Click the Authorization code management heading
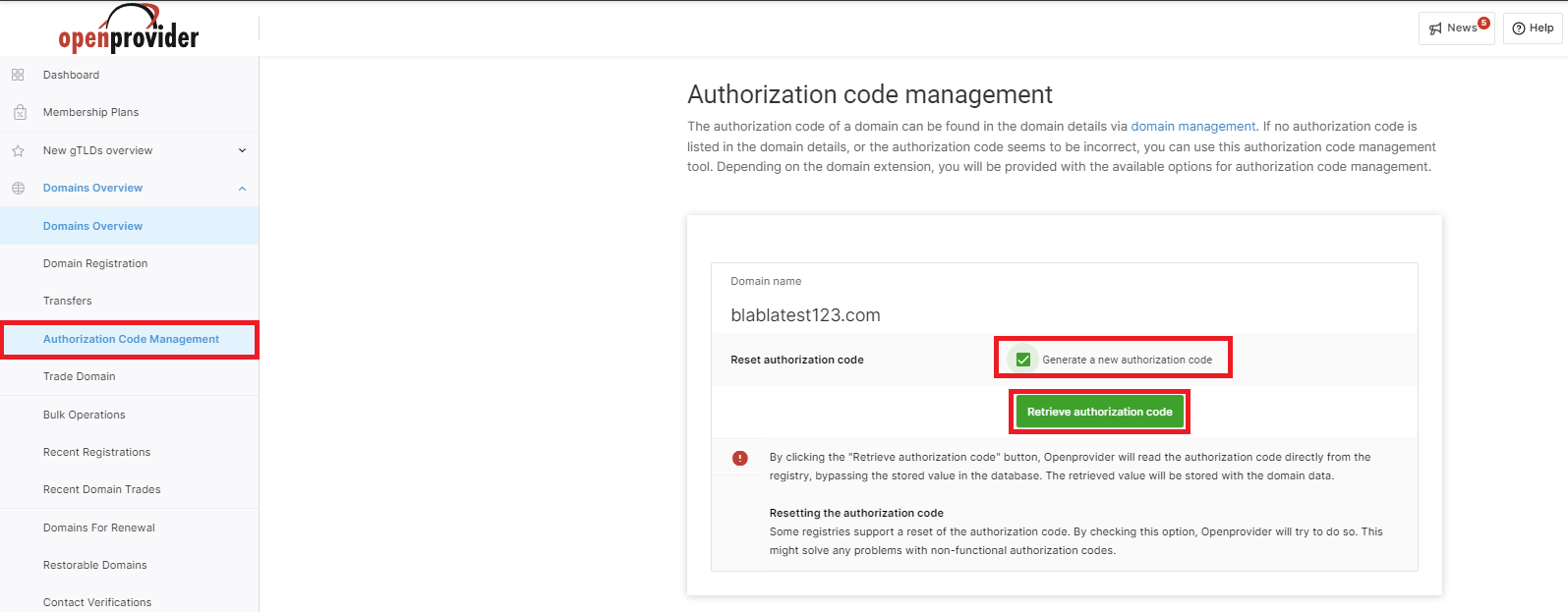This screenshot has height=612, width=1568. (869, 94)
